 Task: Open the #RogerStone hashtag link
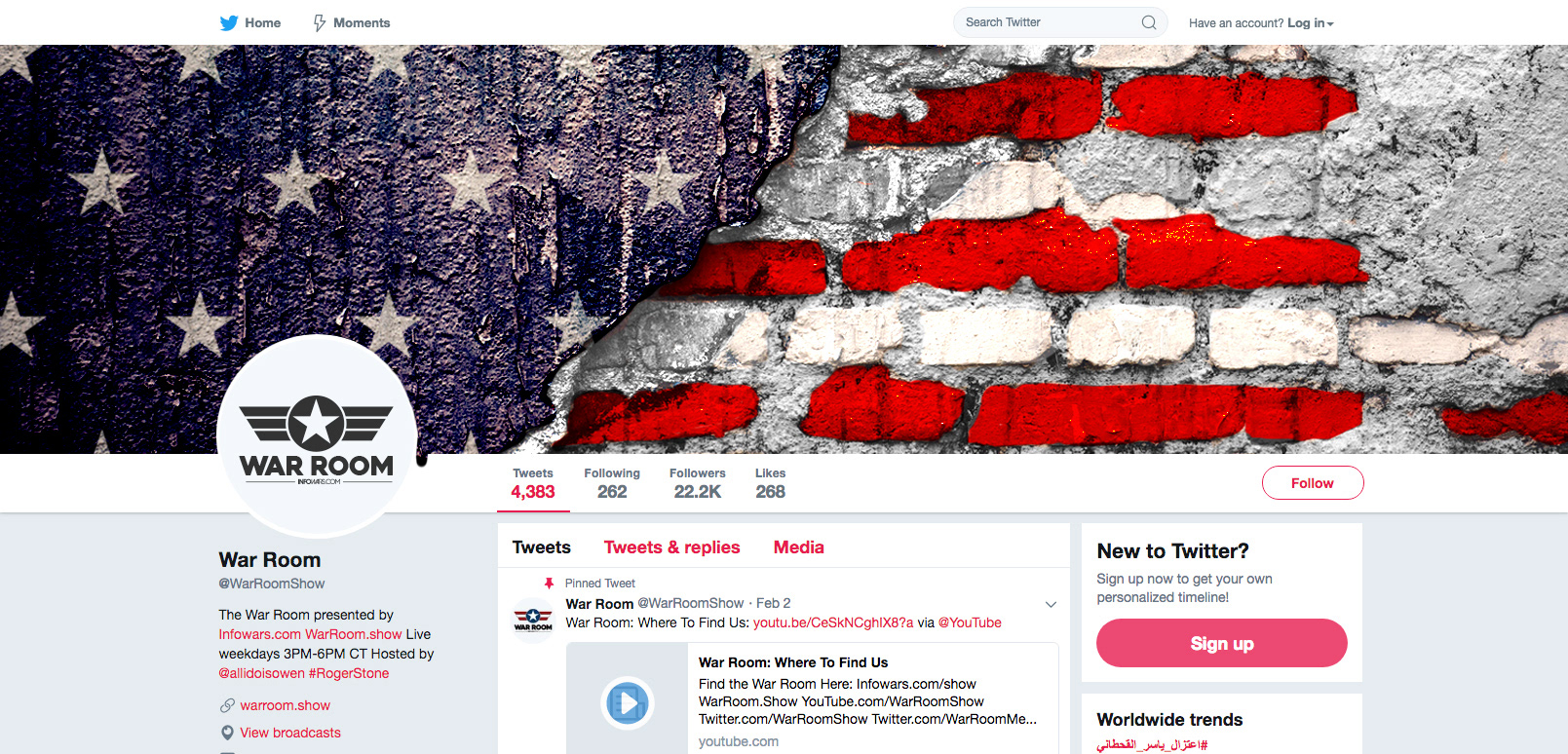pos(349,673)
